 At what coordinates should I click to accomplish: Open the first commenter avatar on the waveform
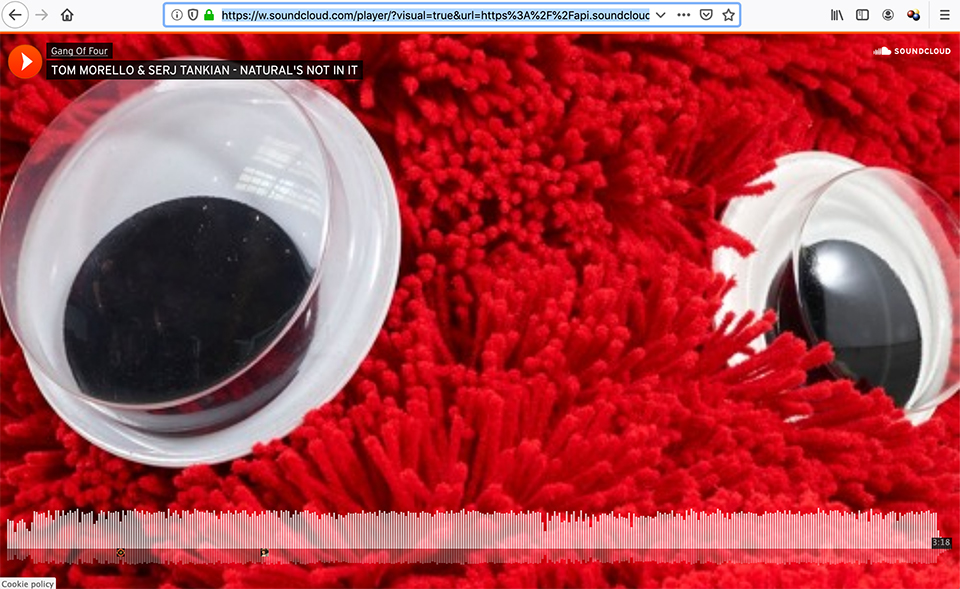121,553
